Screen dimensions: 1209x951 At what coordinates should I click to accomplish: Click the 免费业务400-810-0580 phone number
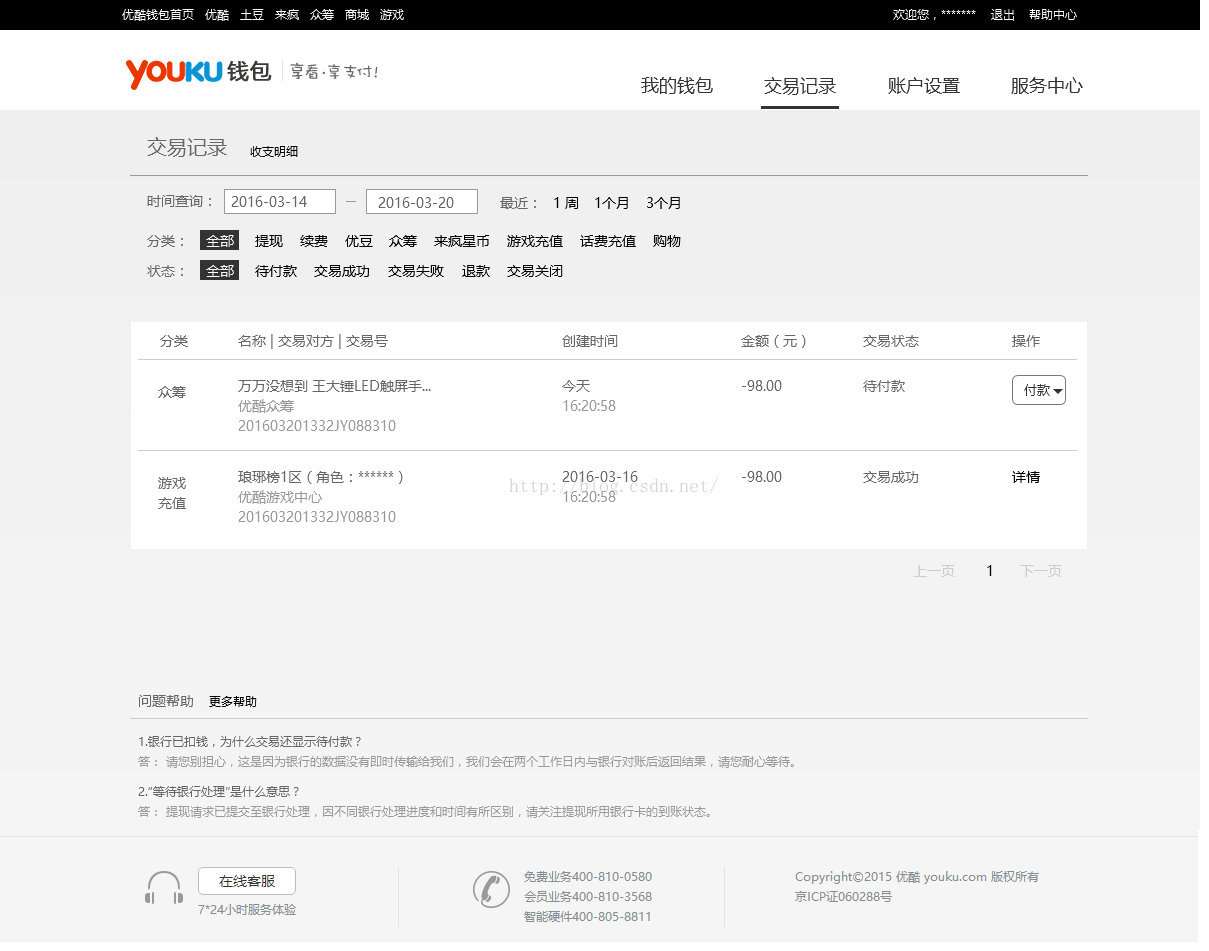(588, 877)
